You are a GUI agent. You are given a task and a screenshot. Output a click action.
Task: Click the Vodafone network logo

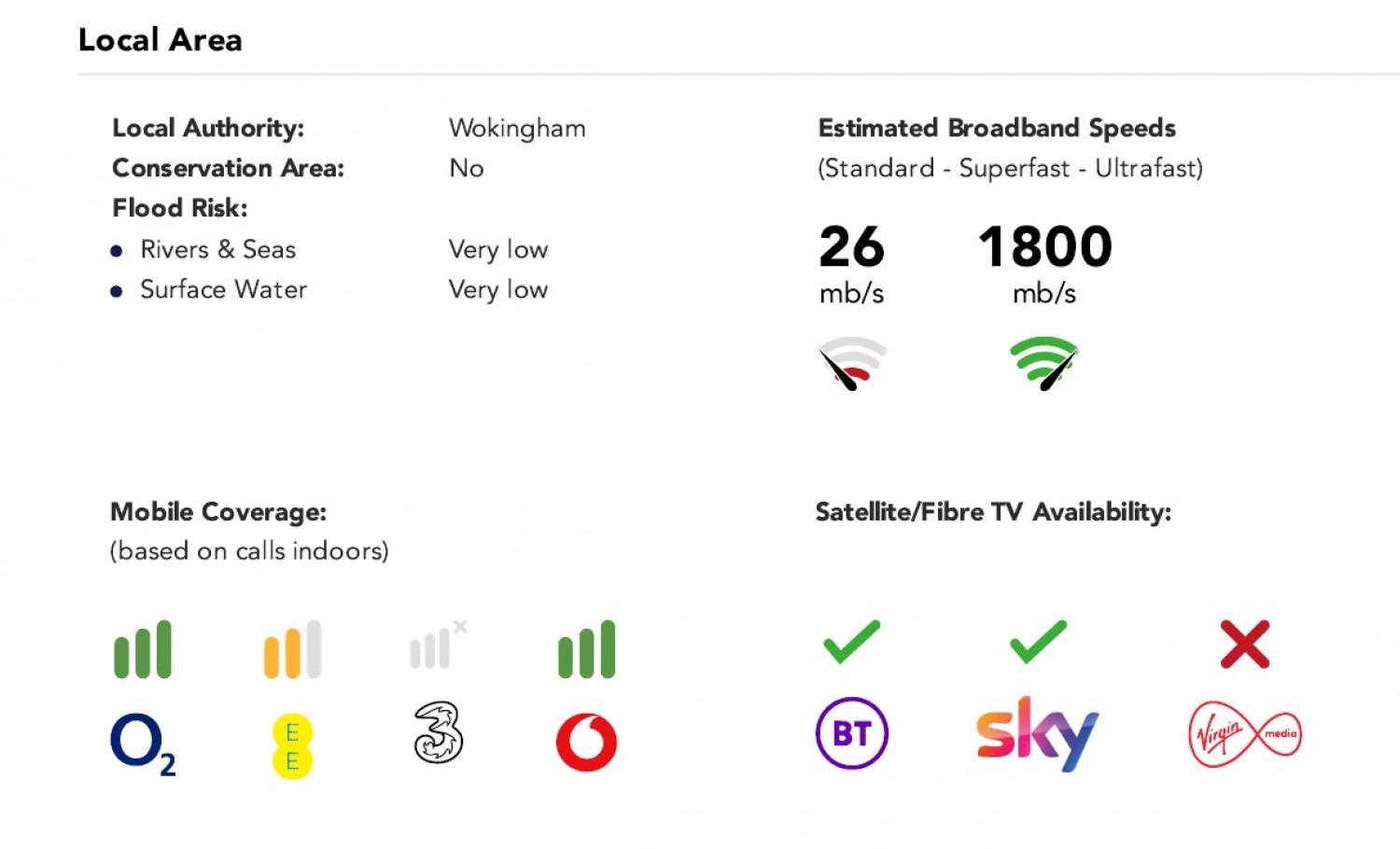(586, 743)
